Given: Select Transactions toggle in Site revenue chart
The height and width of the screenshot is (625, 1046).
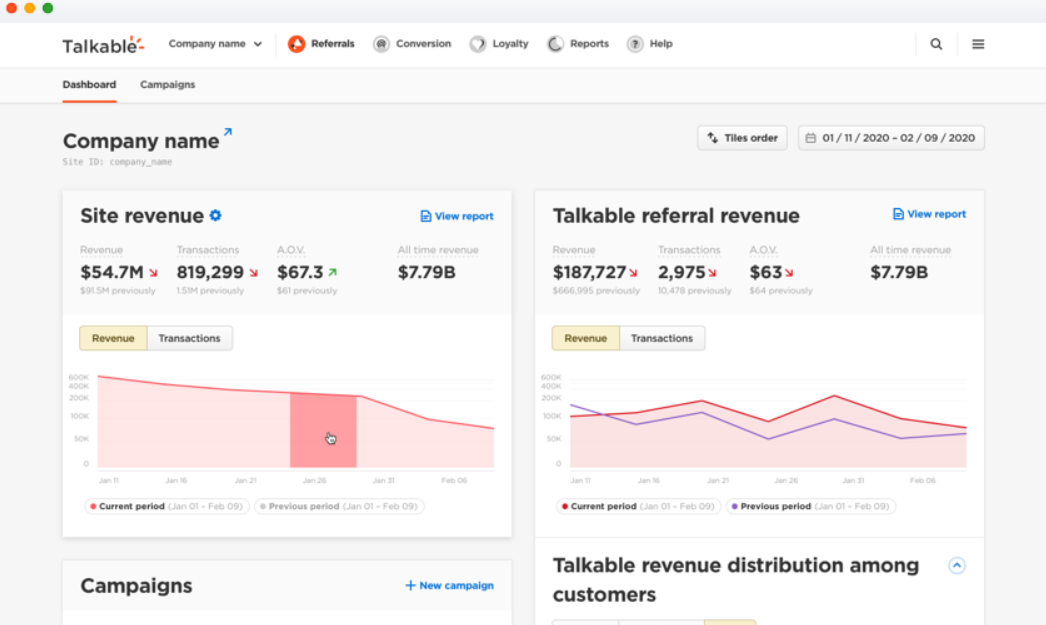Looking at the screenshot, I should click(x=189, y=338).
